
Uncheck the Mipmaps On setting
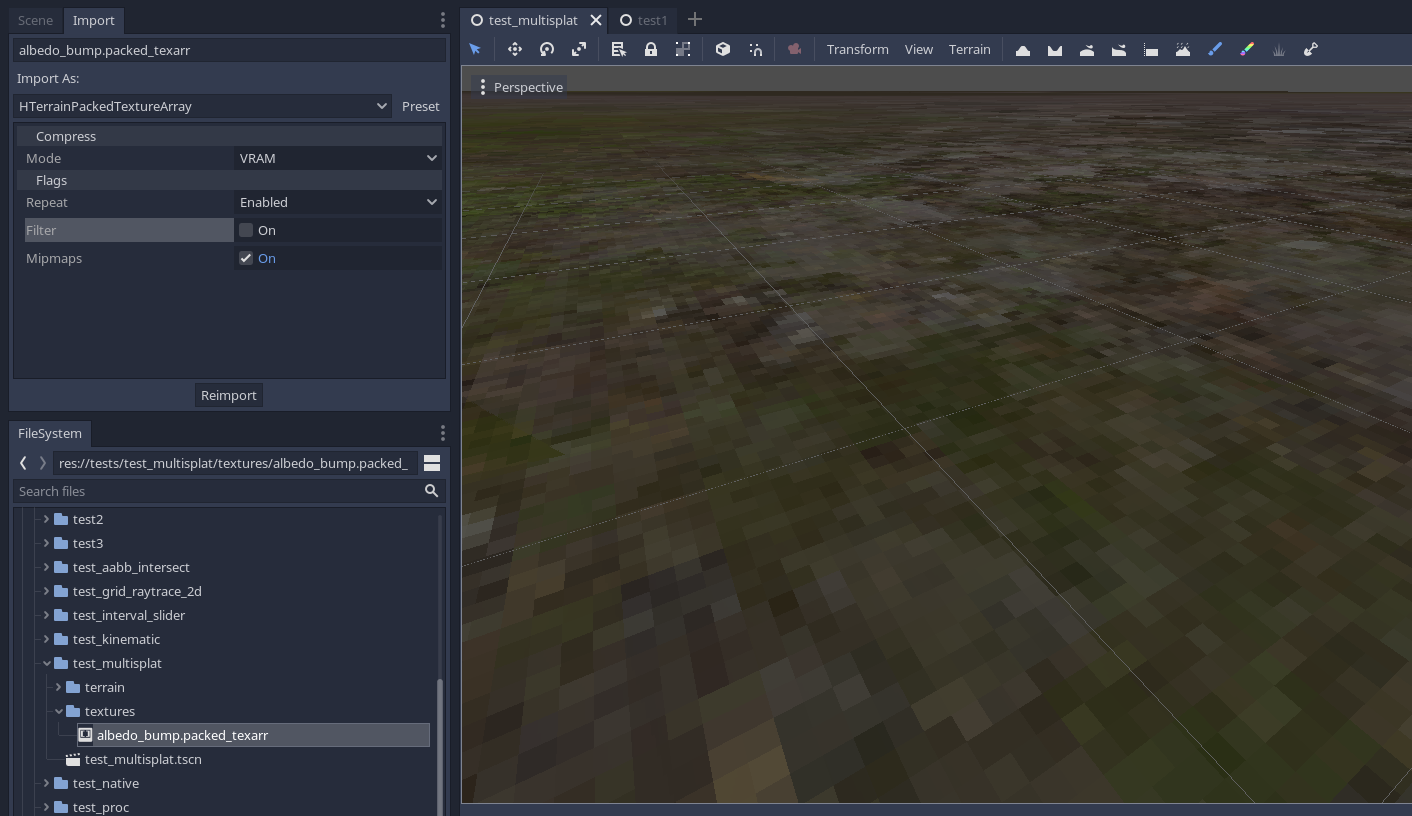[246, 258]
